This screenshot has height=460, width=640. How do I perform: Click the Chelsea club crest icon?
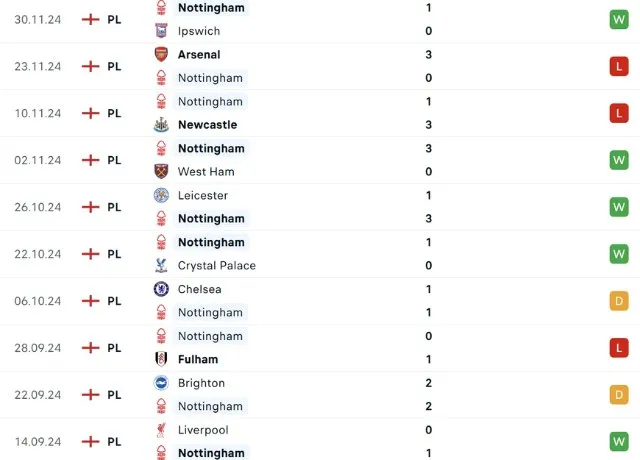[x=160, y=289]
